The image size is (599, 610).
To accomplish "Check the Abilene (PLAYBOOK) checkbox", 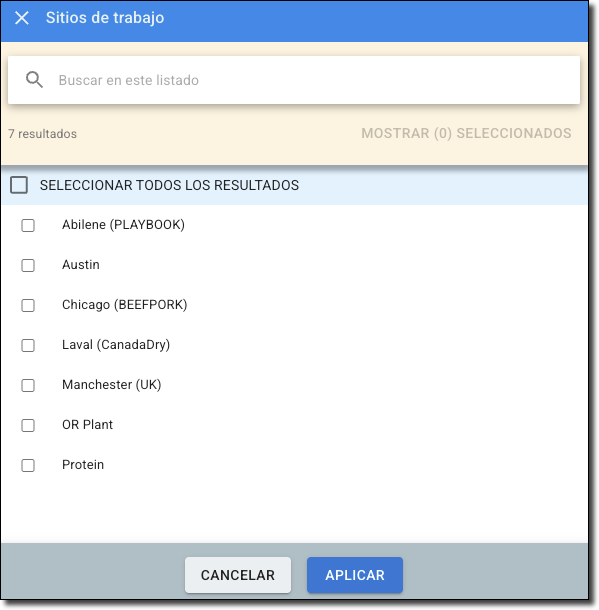I will (28, 225).
